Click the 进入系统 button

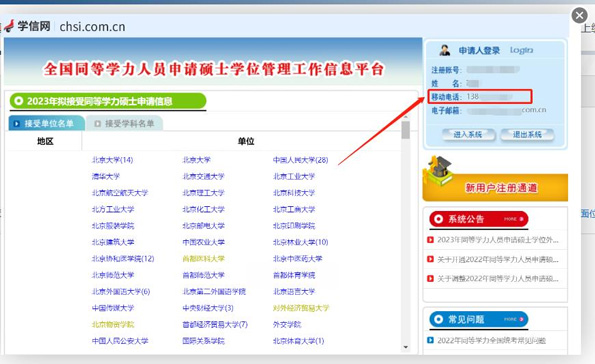pos(469,134)
